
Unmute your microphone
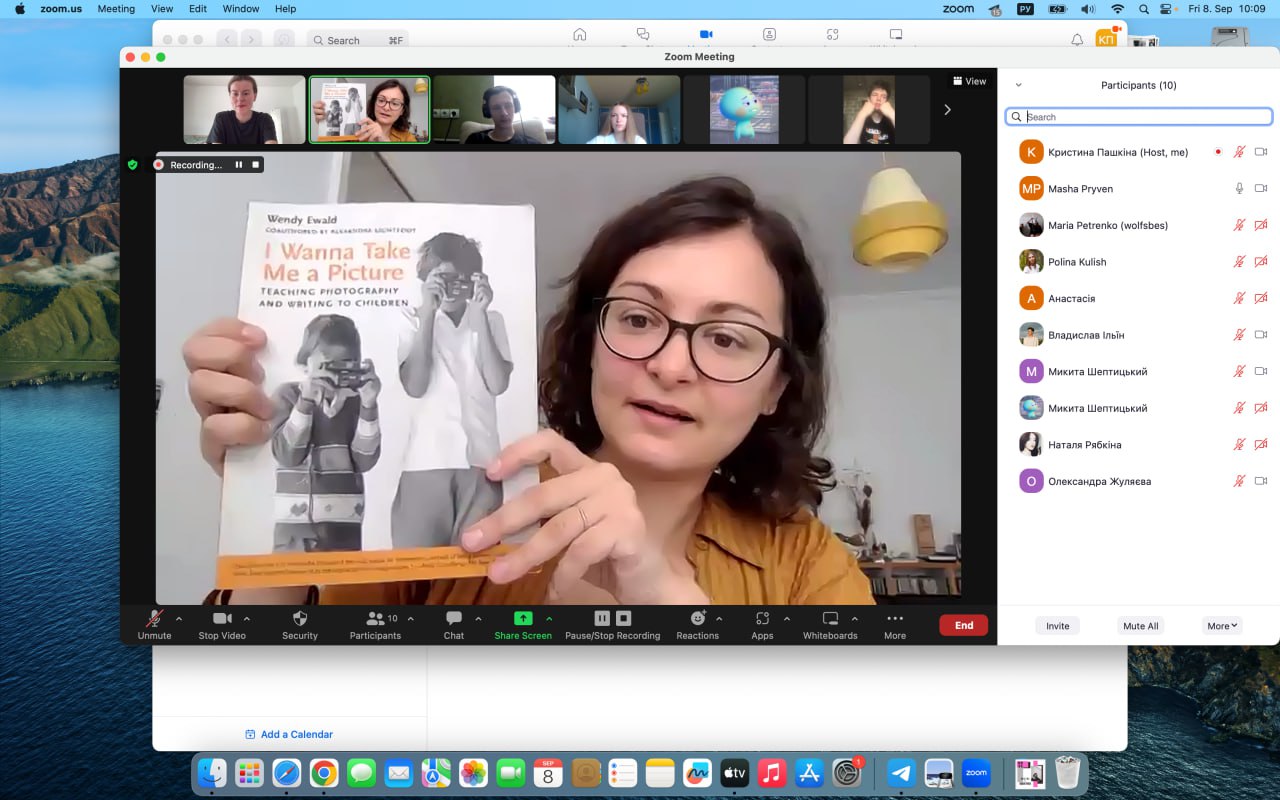tap(154, 619)
